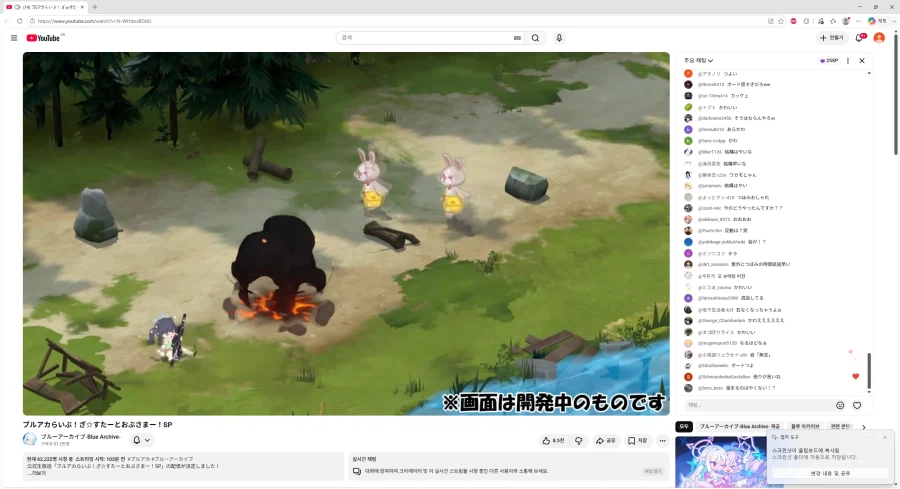The image size is (900, 489).
Task: Open @dirt_invasion chat message
Action: click(x=744, y=265)
